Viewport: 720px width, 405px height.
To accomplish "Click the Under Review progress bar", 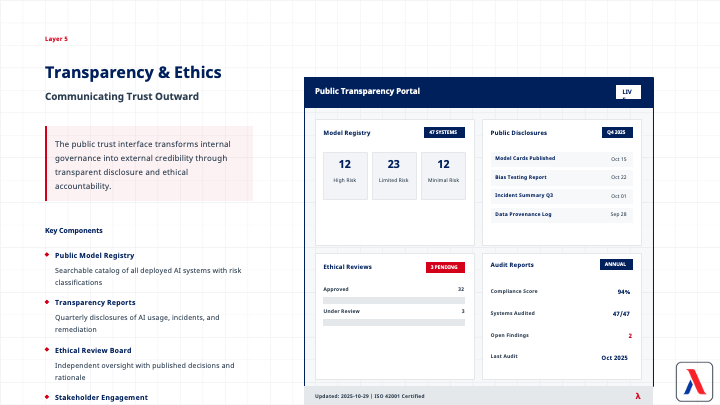I will point(394,322).
